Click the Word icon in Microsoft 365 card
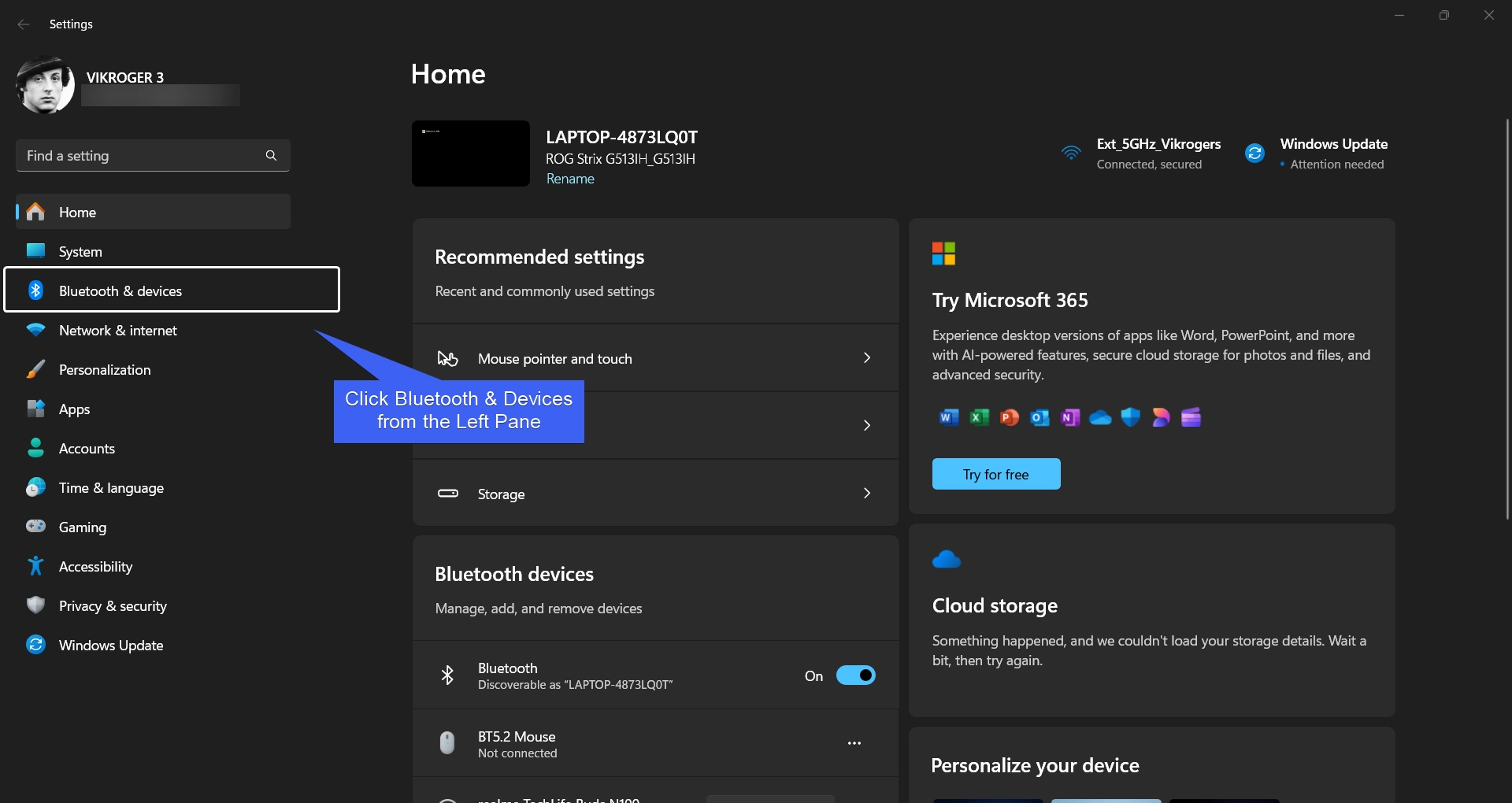Screen dimensions: 1512x803 (949, 417)
